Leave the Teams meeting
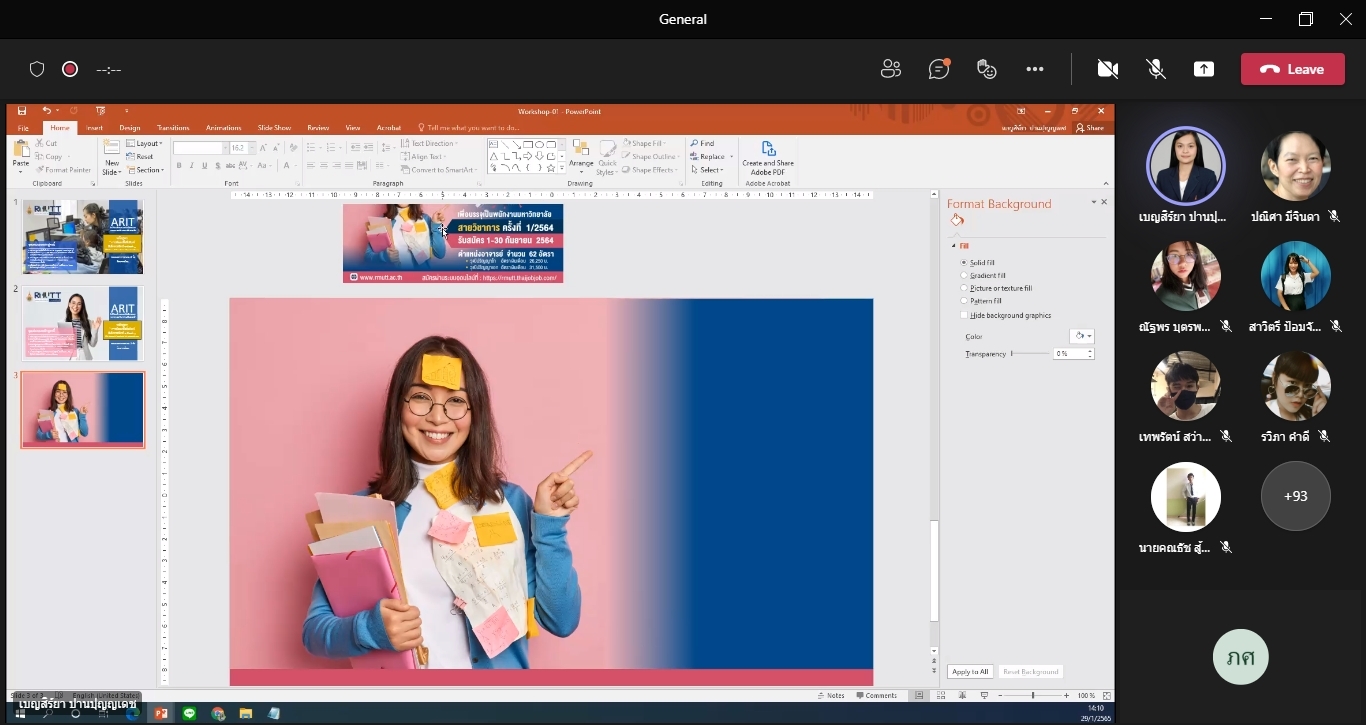This screenshot has width=1366, height=725. pyautogui.click(x=1292, y=69)
